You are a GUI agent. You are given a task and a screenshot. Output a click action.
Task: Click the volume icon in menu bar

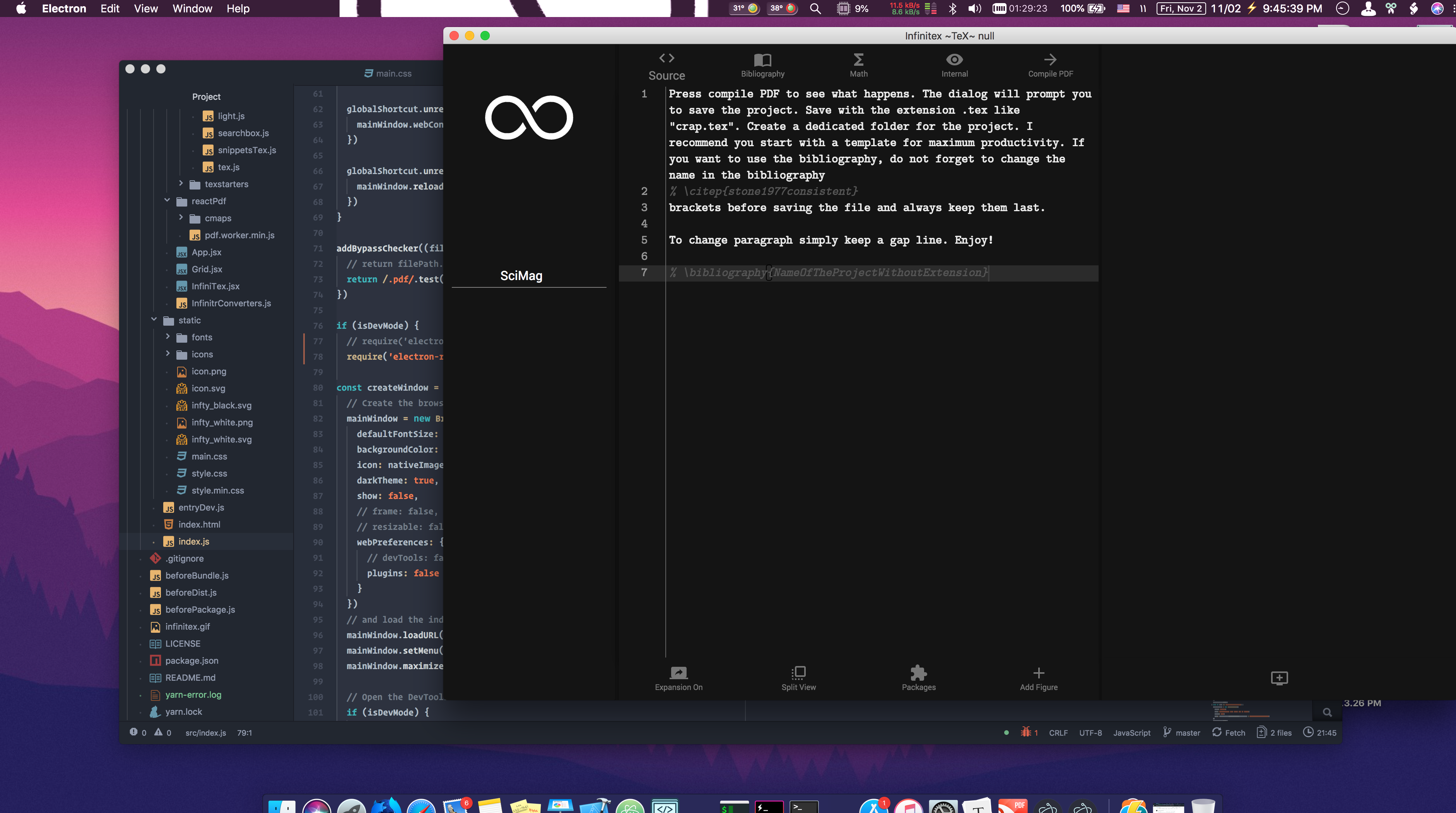click(x=974, y=9)
